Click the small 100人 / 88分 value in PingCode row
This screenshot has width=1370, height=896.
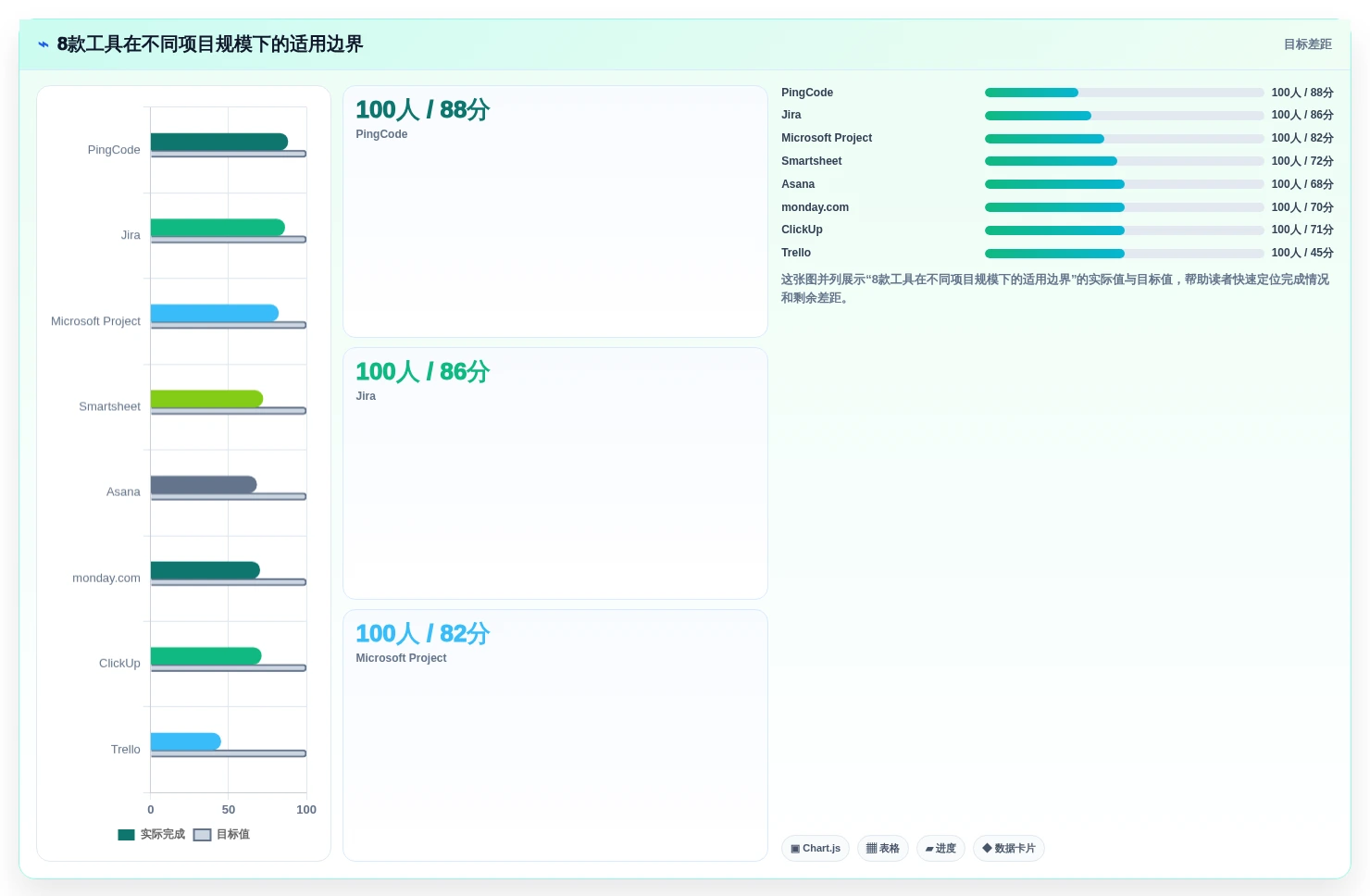(1302, 93)
